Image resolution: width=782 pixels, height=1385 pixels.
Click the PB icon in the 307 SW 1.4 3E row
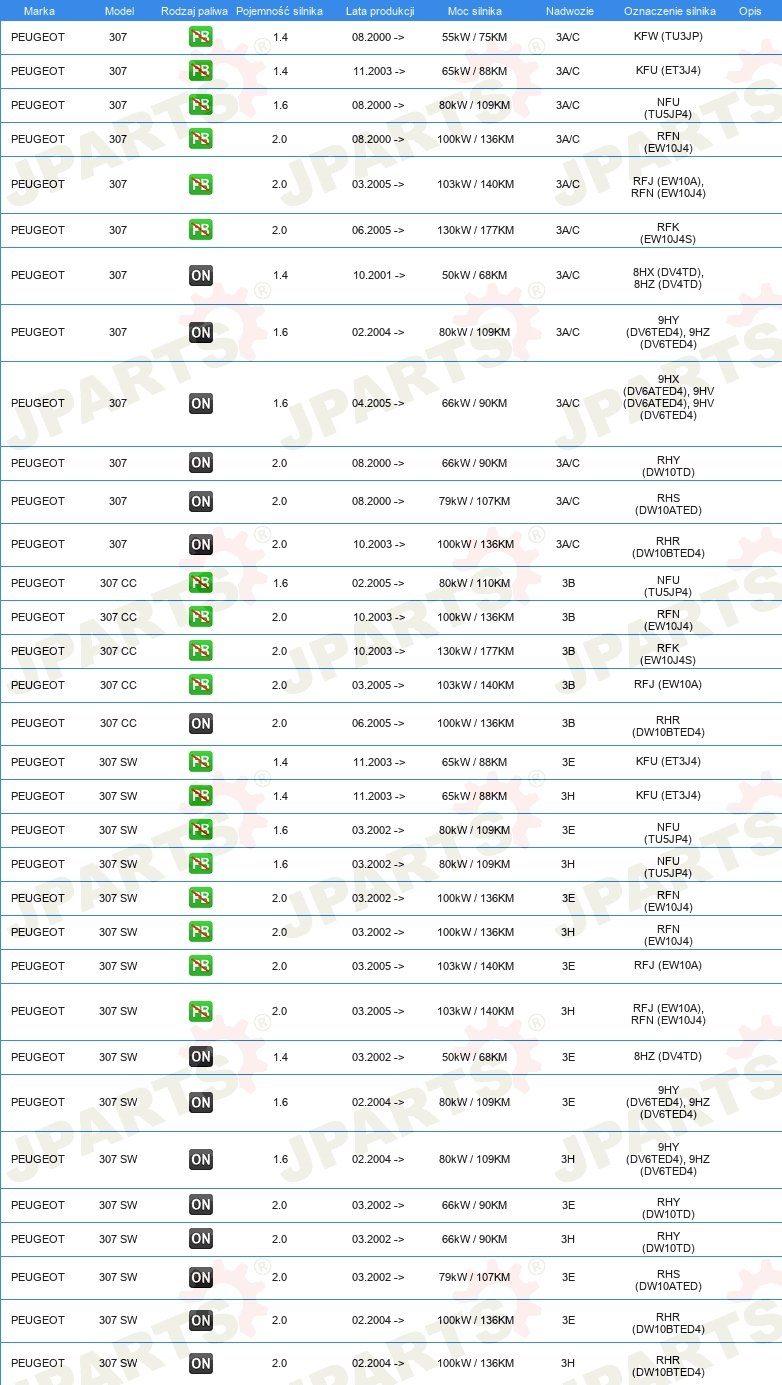tap(201, 762)
